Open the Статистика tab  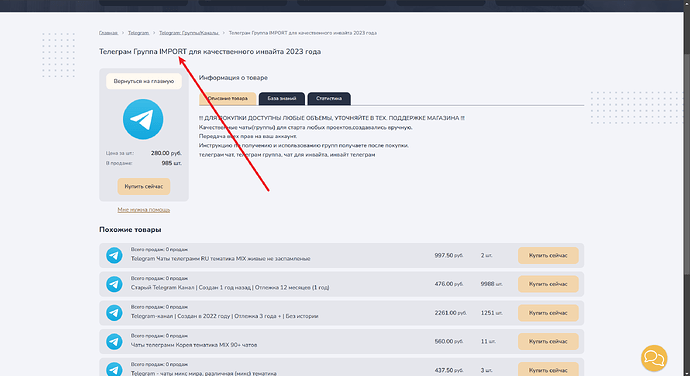coord(329,99)
